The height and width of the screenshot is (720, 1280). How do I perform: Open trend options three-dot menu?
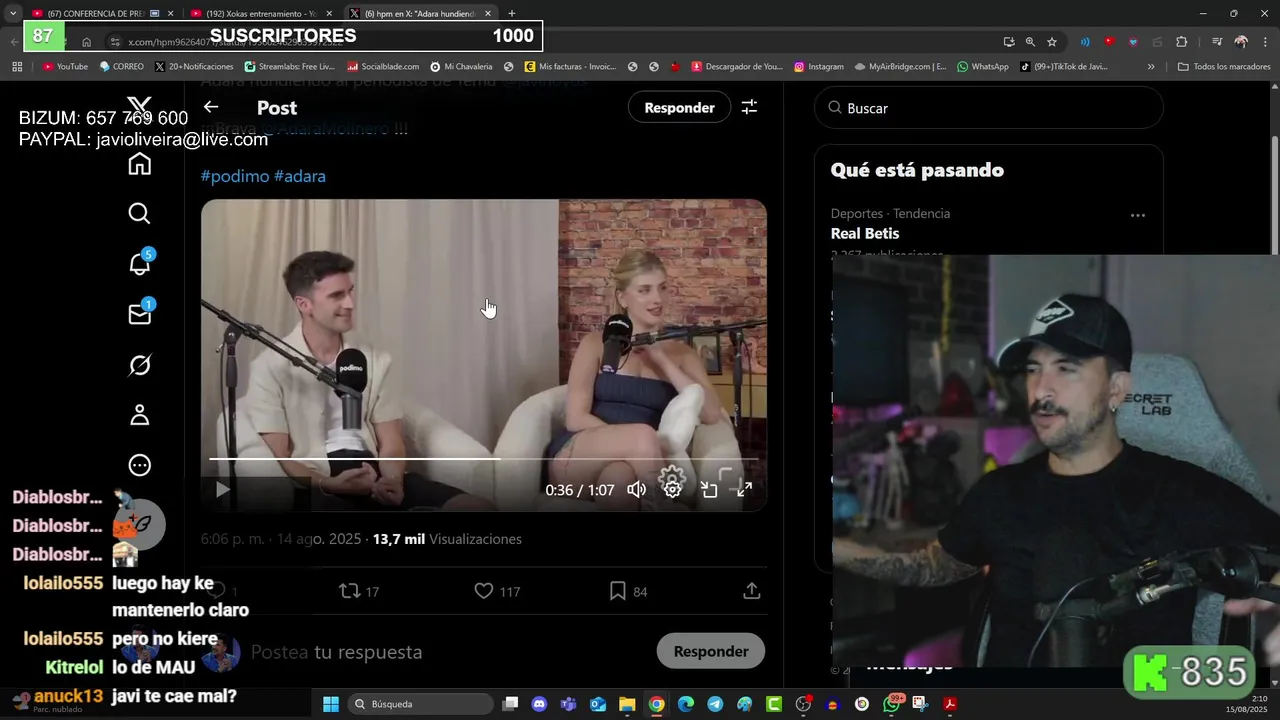pos(1137,215)
